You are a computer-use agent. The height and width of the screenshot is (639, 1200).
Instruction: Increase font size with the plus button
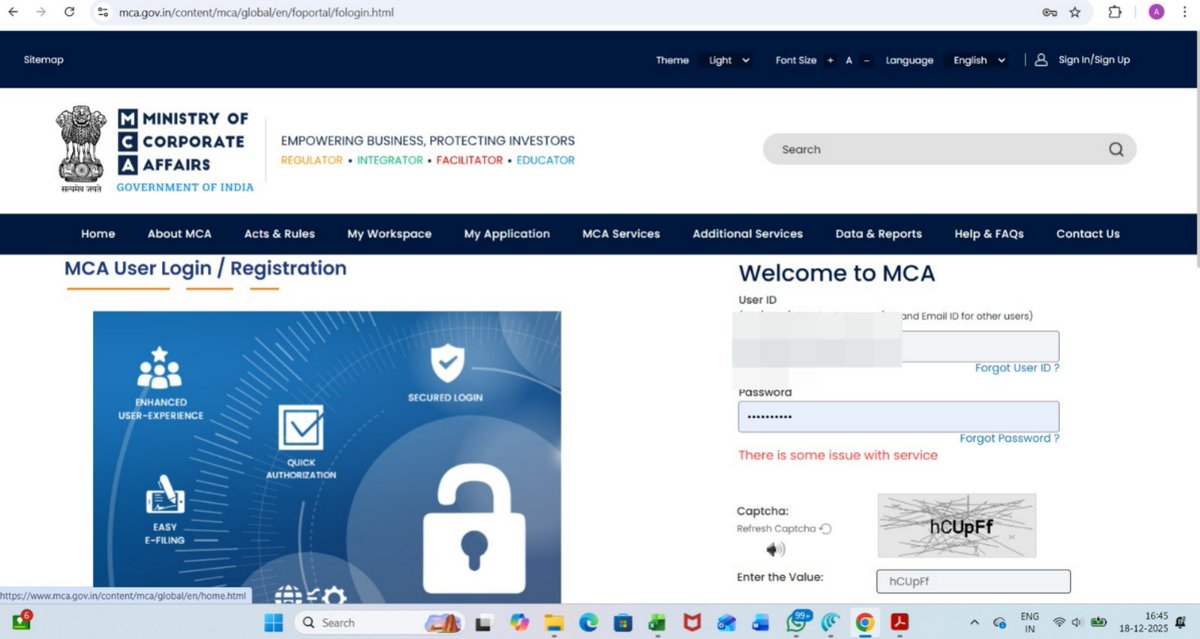coord(830,60)
